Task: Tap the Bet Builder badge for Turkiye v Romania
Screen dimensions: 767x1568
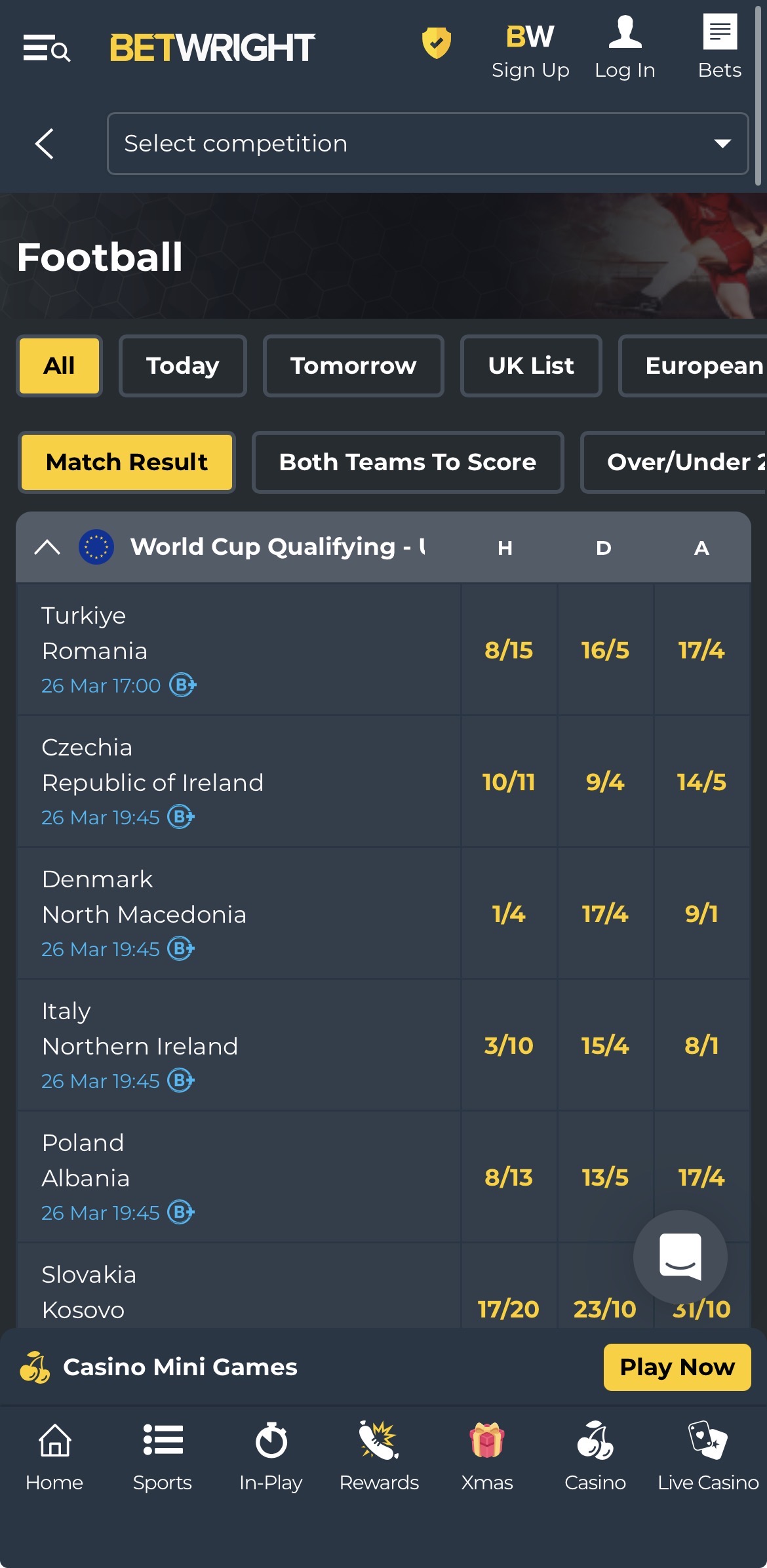Action: click(183, 685)
